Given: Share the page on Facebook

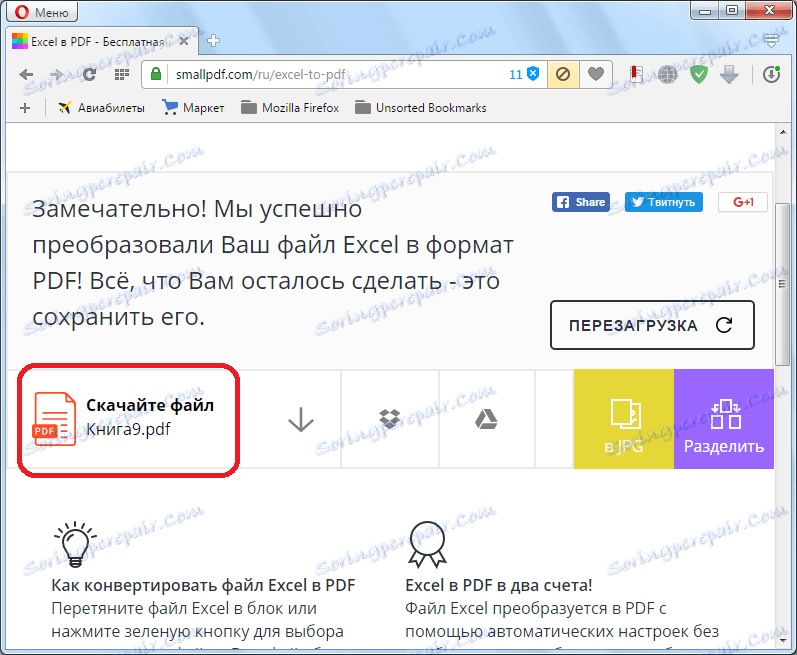Looking at the screenshot, I should coord(580,202).
